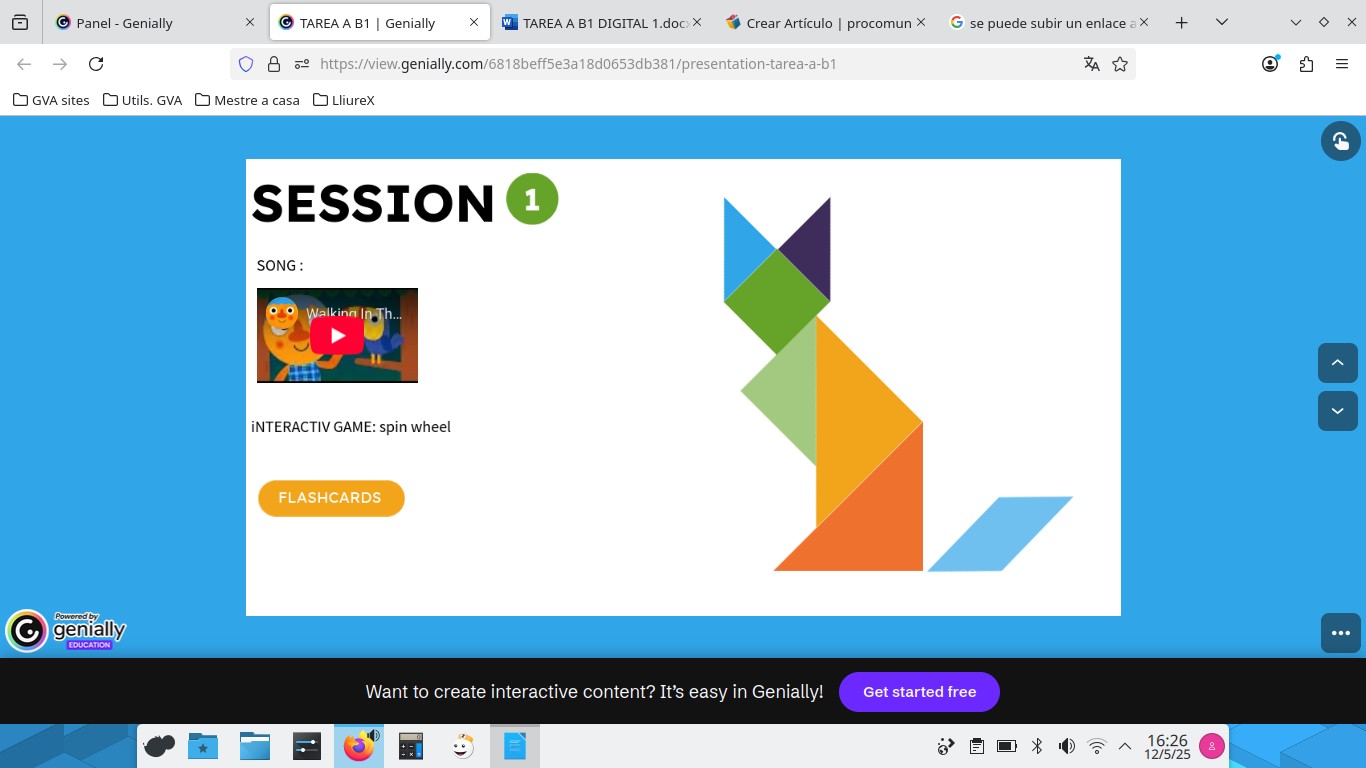Open the Firefox extensions puzzle icon
Image resolution: width=1366 pixels, height=768 pixels.
coord(1306,64)
